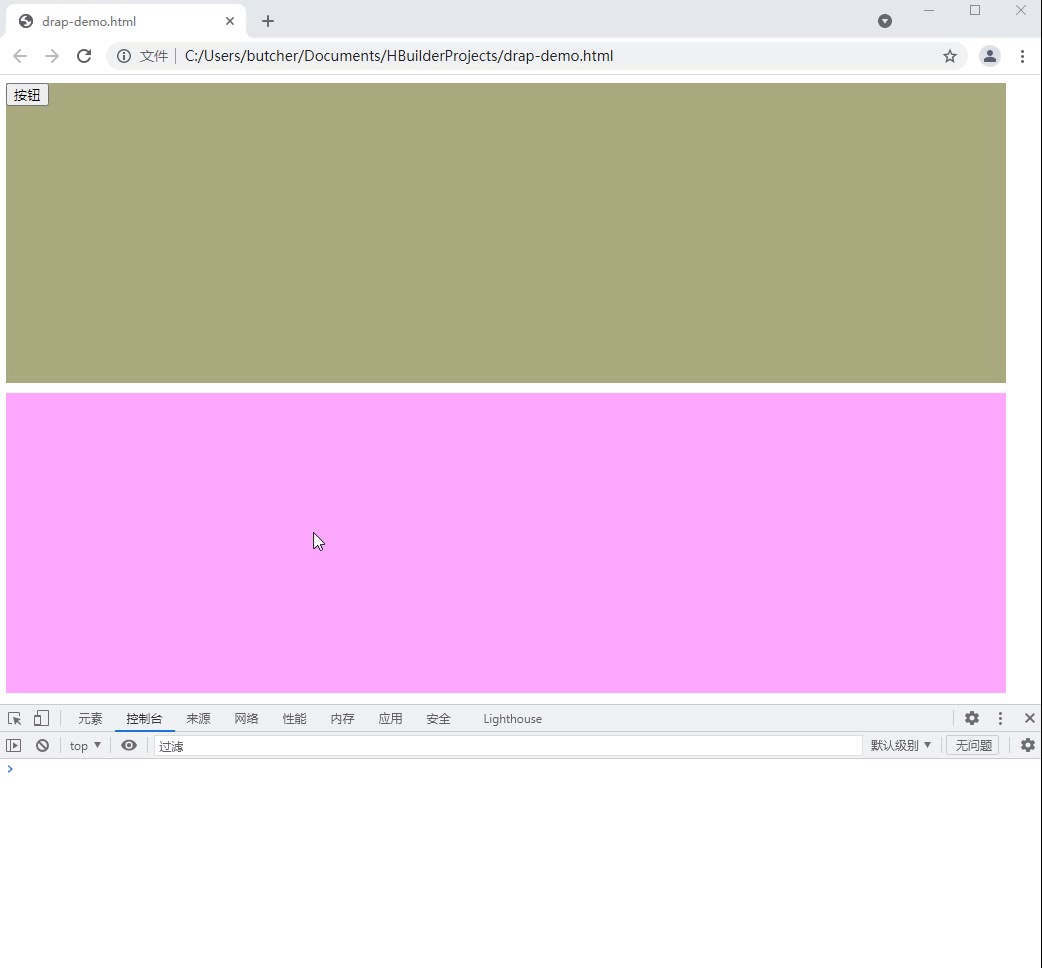Open the tab search dropdown circle

click(885, 21)
